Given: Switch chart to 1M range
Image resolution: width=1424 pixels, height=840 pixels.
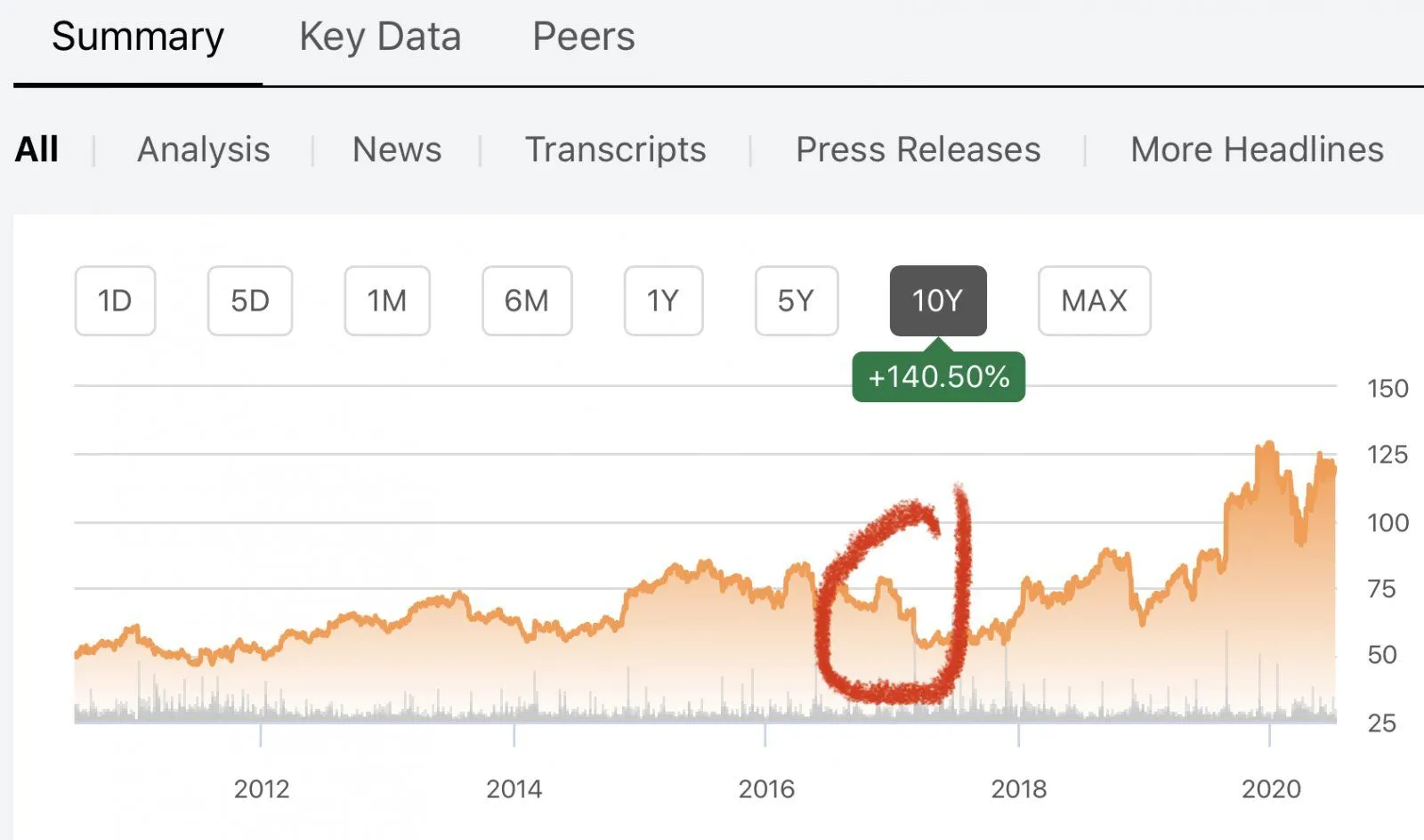Looking at the screenshot, I should (x=387, y=301).
